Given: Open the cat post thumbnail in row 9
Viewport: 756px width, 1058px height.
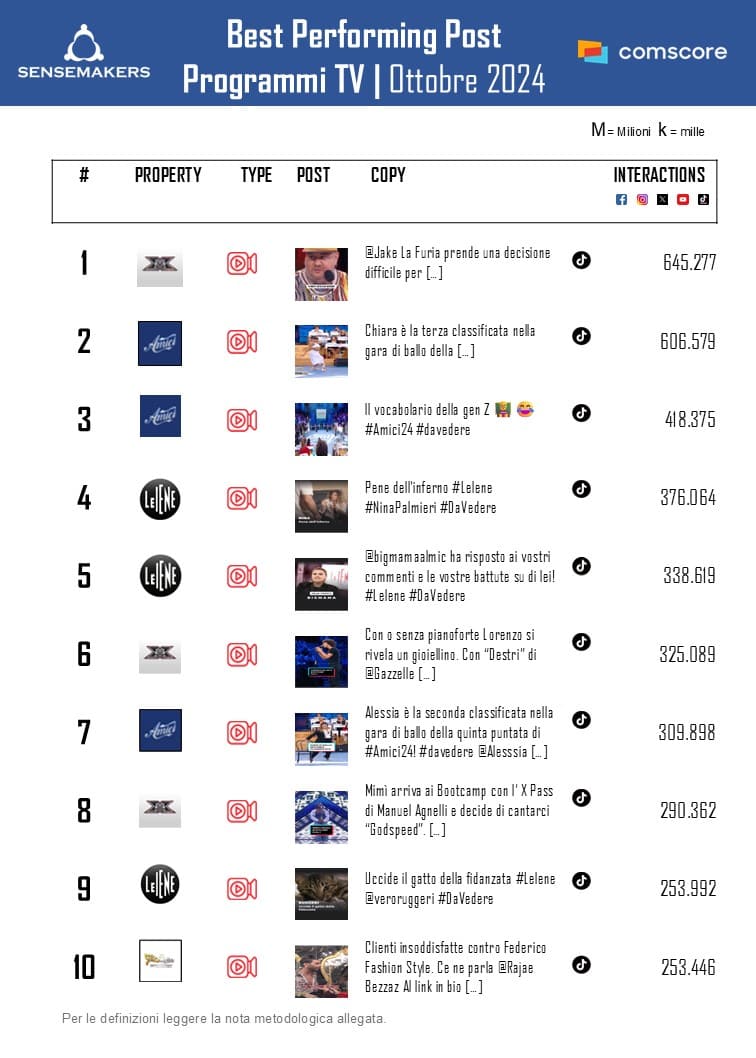Looking at the screenshot, I should [321, 893].
